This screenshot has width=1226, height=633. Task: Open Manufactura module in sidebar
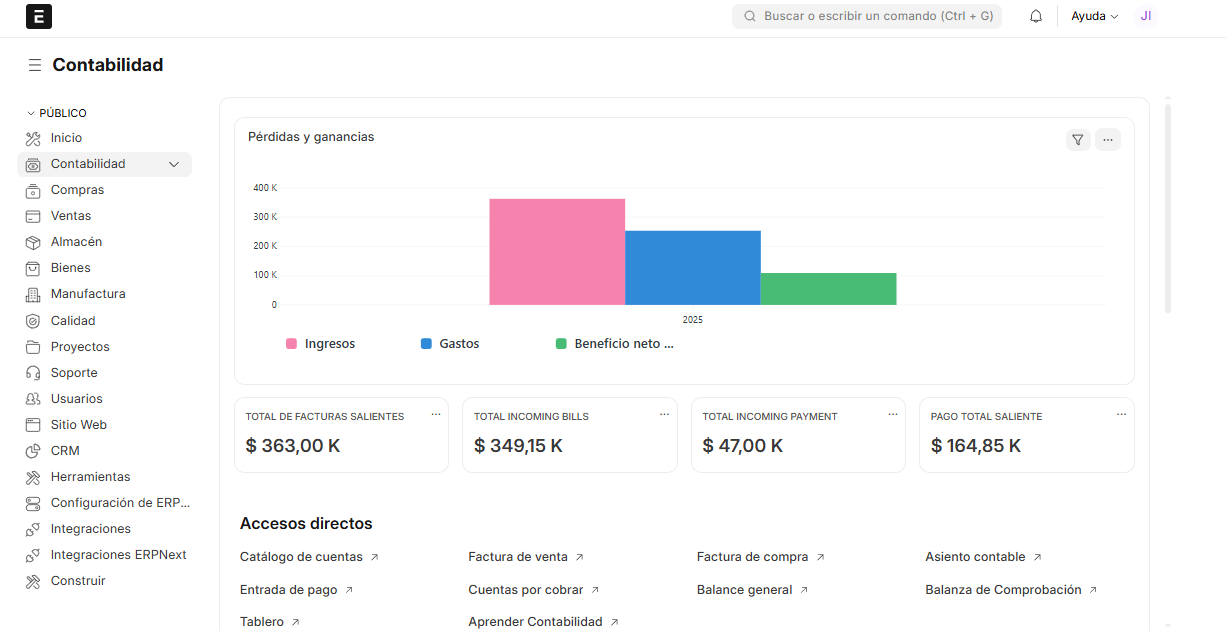point(88,294)
